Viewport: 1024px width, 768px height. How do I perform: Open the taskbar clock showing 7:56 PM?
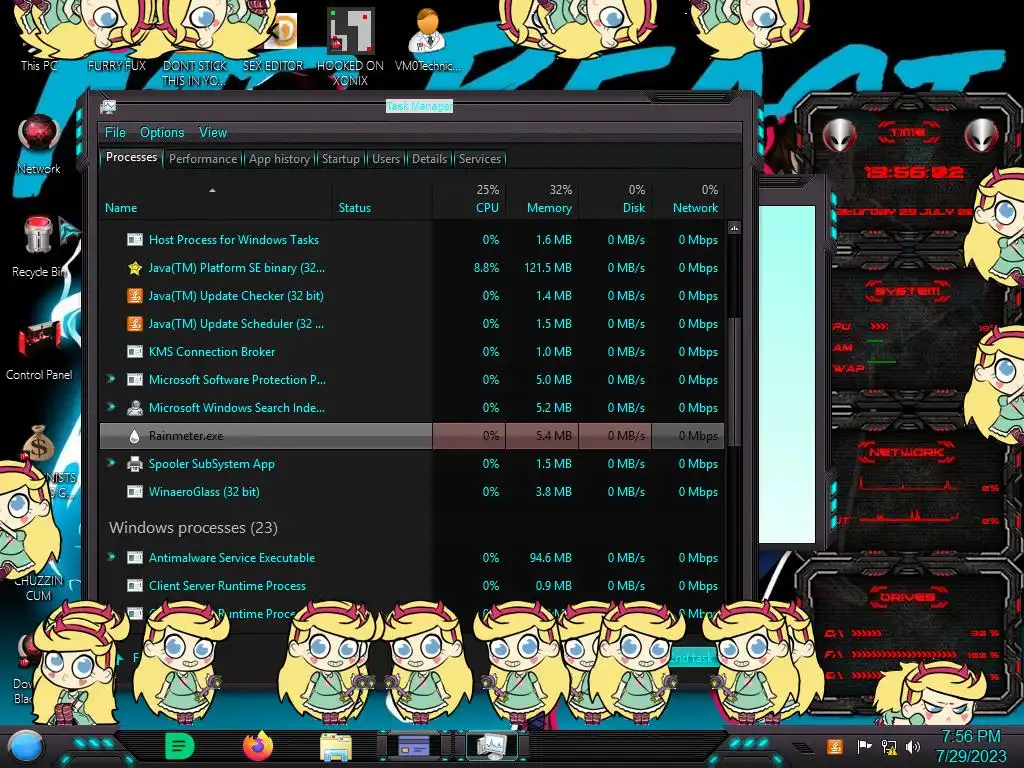click(971, 746)
